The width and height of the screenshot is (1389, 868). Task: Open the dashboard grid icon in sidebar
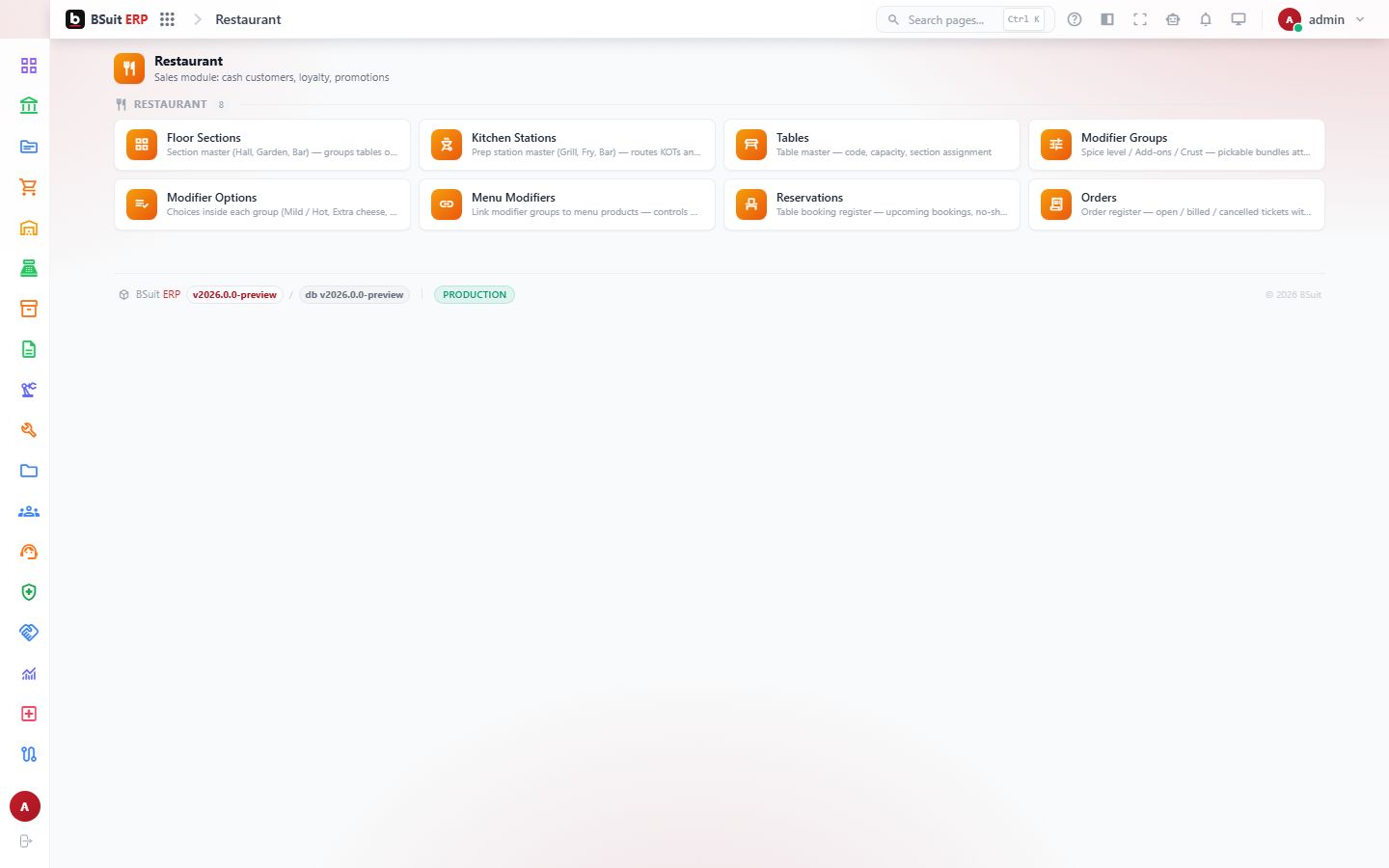(x=29, y=66)
